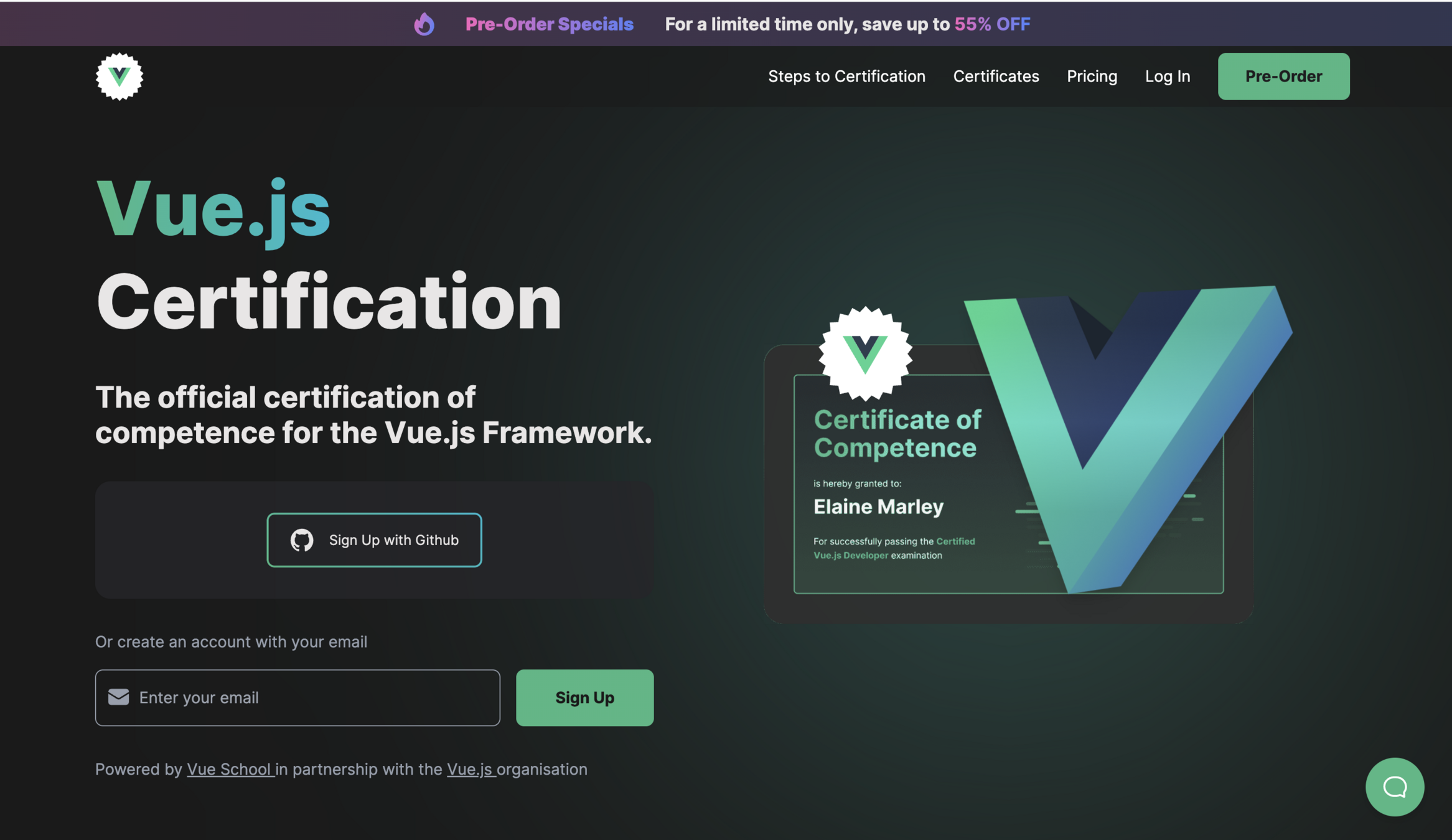
Task: Open Steps to Certification menu item
Action: point(846,77)
